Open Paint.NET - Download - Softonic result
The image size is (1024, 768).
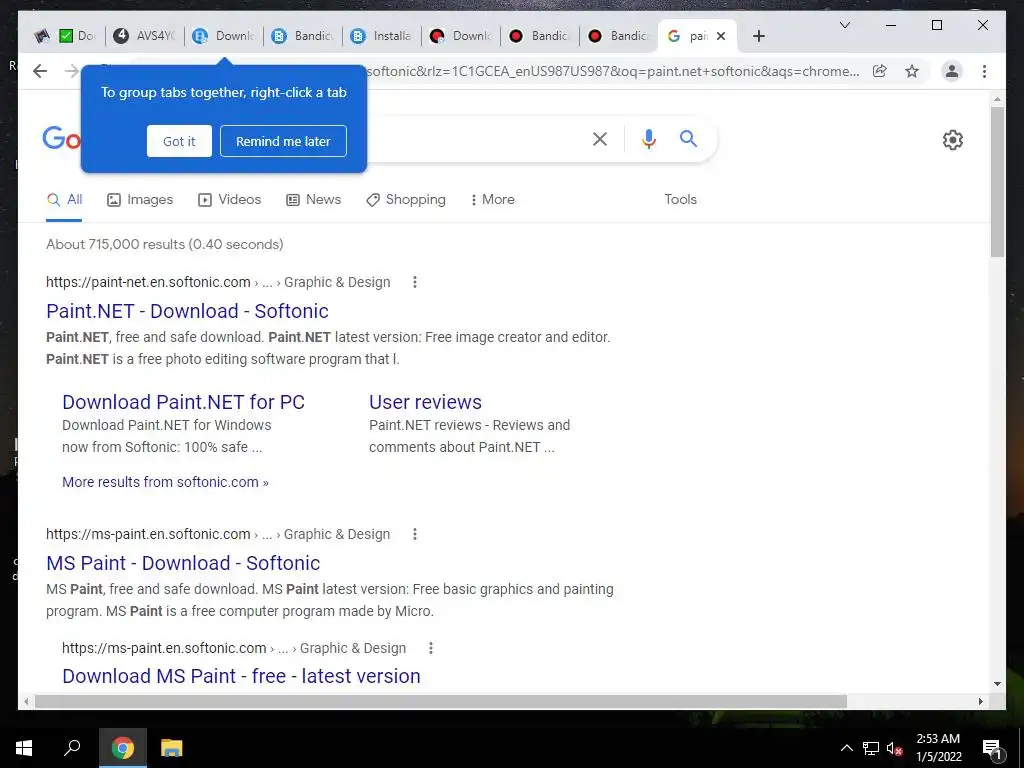(187, 311)
